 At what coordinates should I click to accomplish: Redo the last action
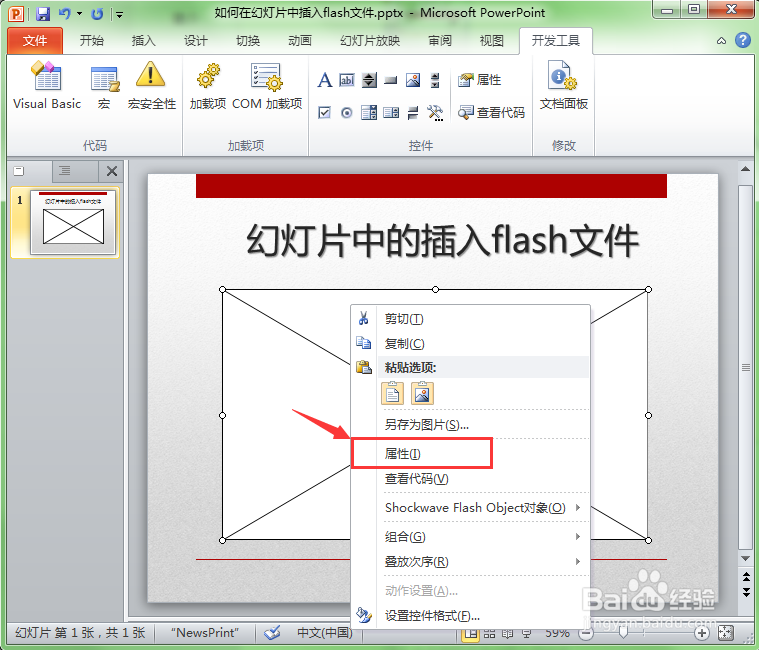[x=97, y=14]
